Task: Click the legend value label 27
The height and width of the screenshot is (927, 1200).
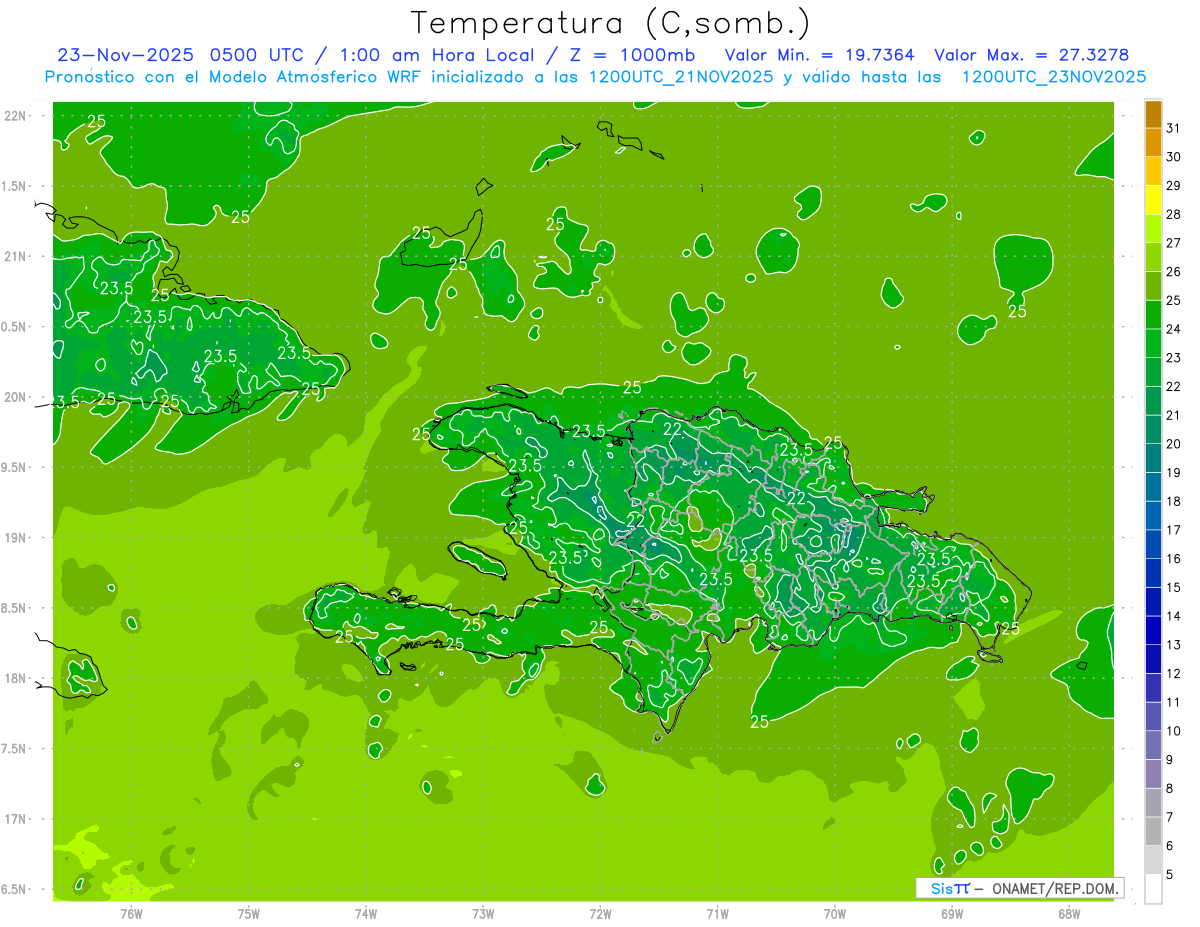Action: (1174, 243)
